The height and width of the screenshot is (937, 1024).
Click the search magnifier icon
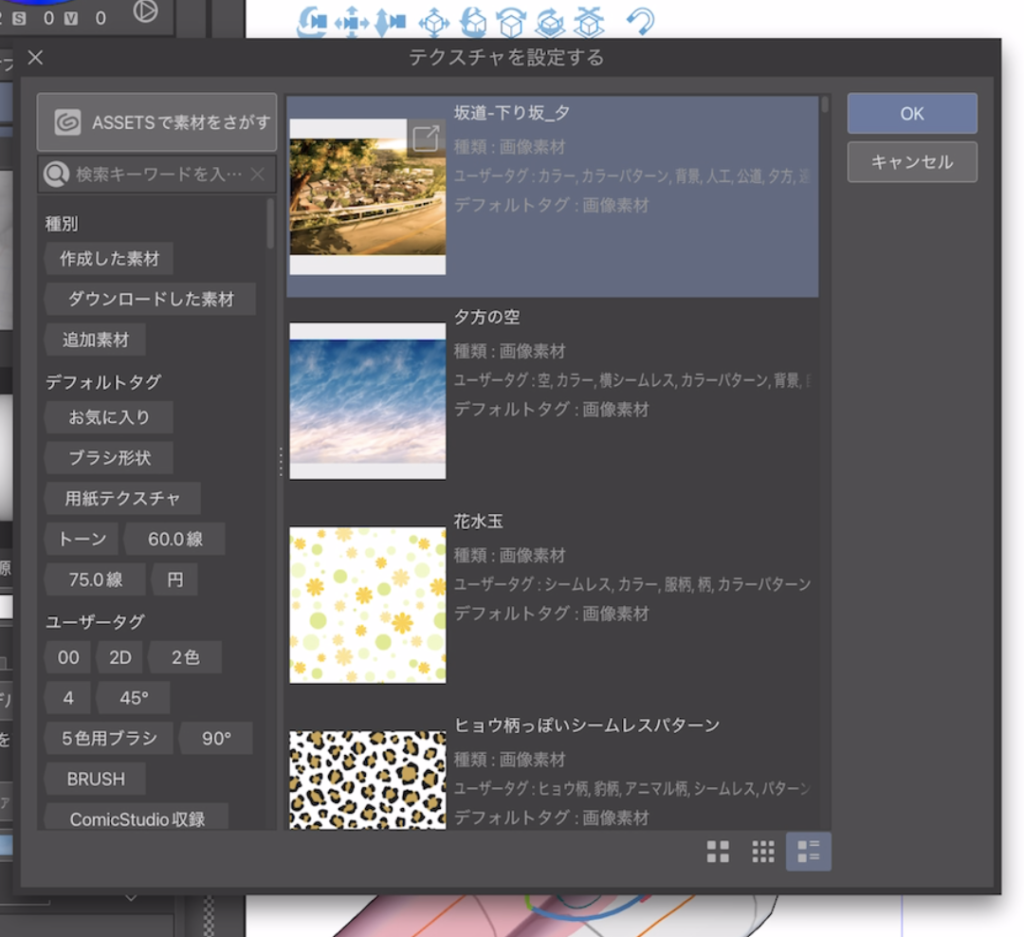point(57,174)
